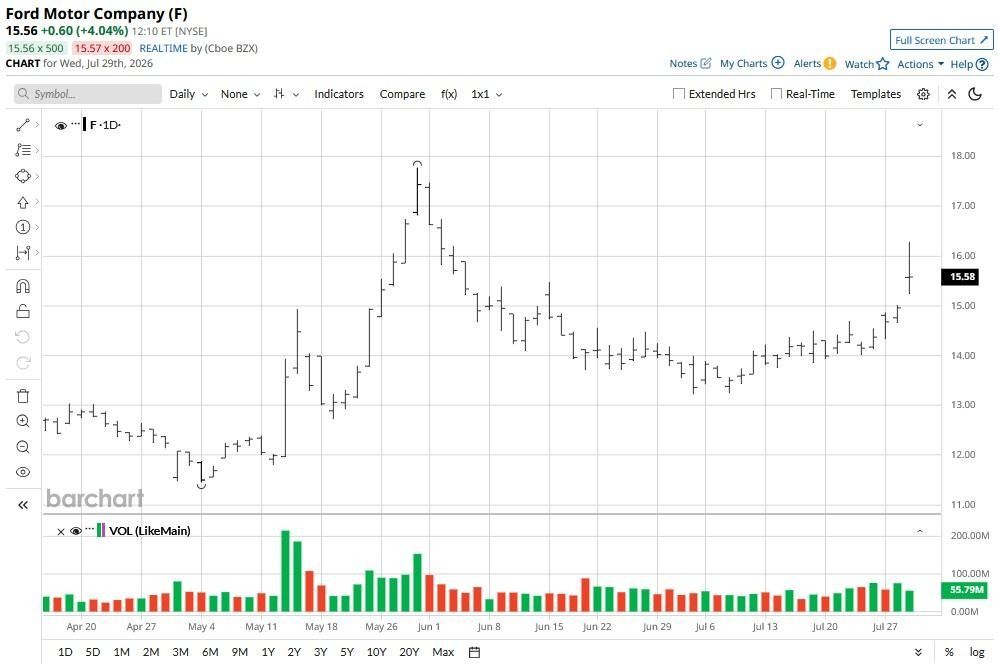The image size is (998, 668).
Task: Open more options for F 1D
Action: pyautogui.click(x=76, y=123)
